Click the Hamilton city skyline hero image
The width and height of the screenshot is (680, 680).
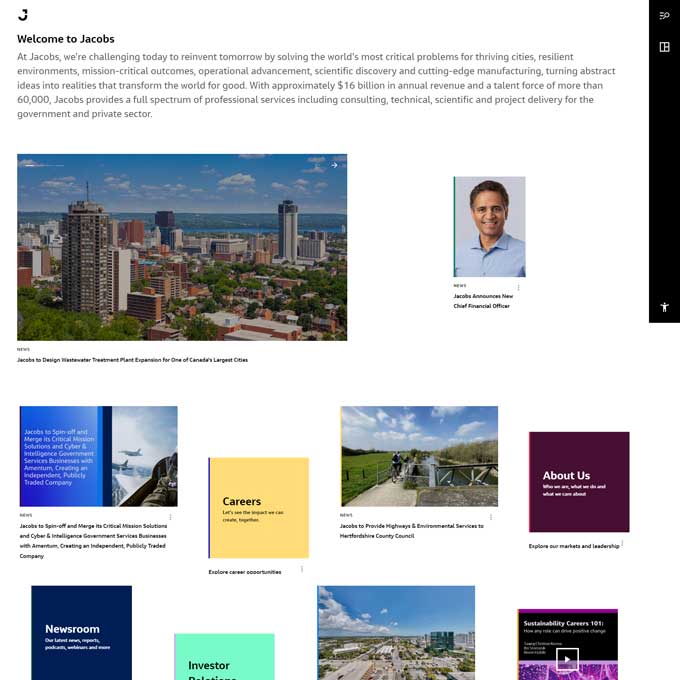tap(182, 247)
